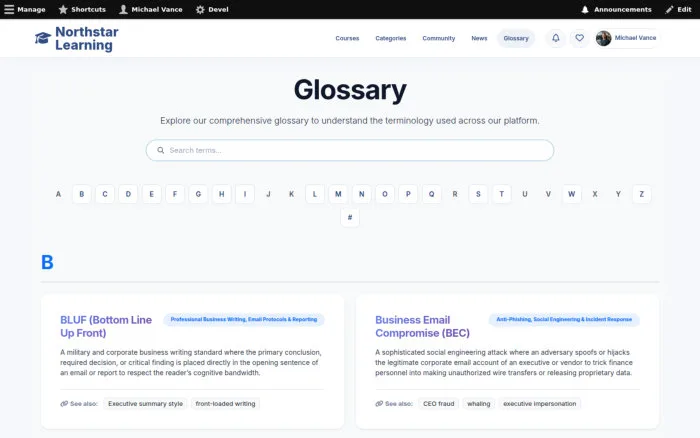Click the disabled letter A
Viewport: 700px width, 438px height.
click(58, 194)
